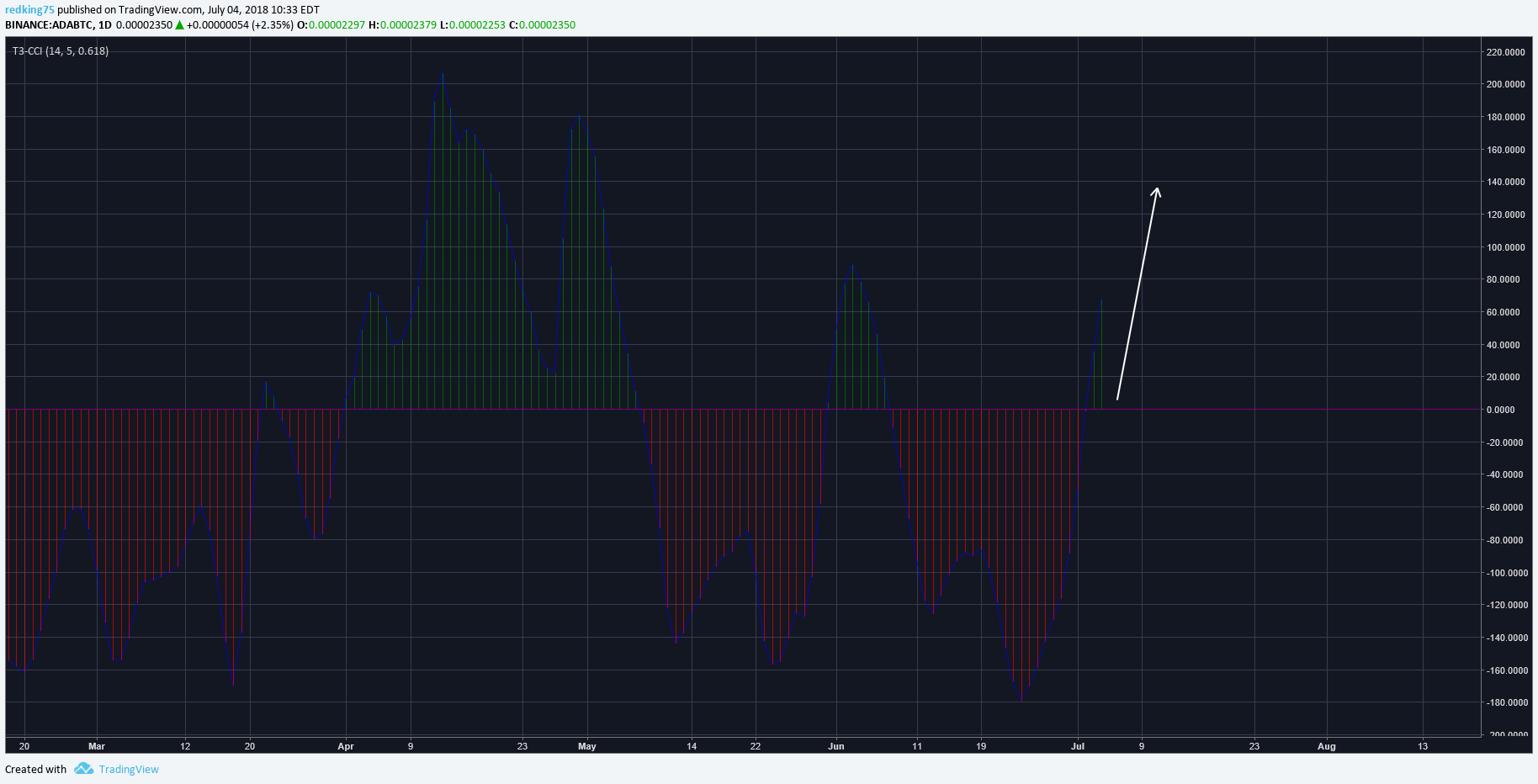Click the 19 date label on time axis
This screenshot has width=1538, height=784.
[x=981, y=746]
